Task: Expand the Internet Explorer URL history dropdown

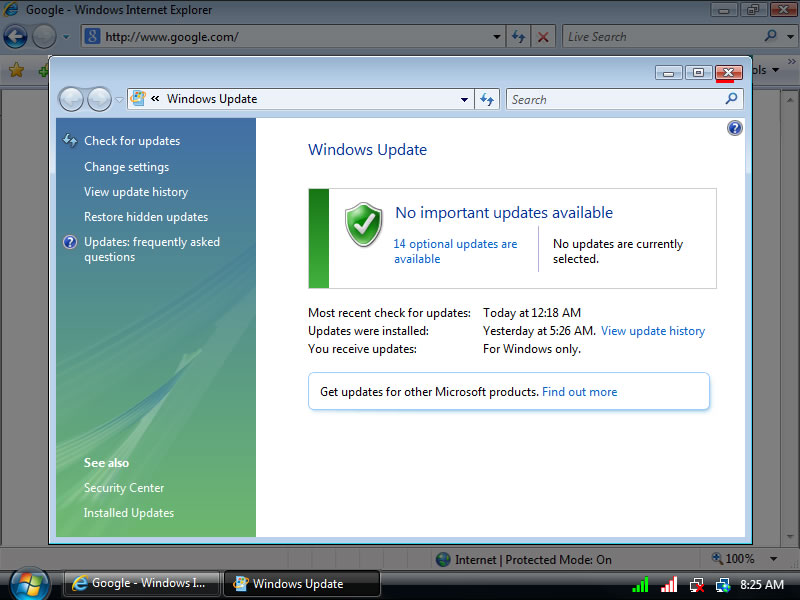Action: tap(498, 37)
